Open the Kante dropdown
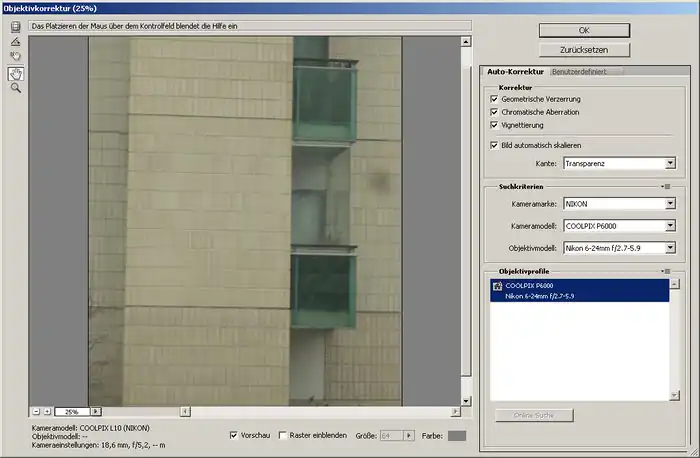 619,162
